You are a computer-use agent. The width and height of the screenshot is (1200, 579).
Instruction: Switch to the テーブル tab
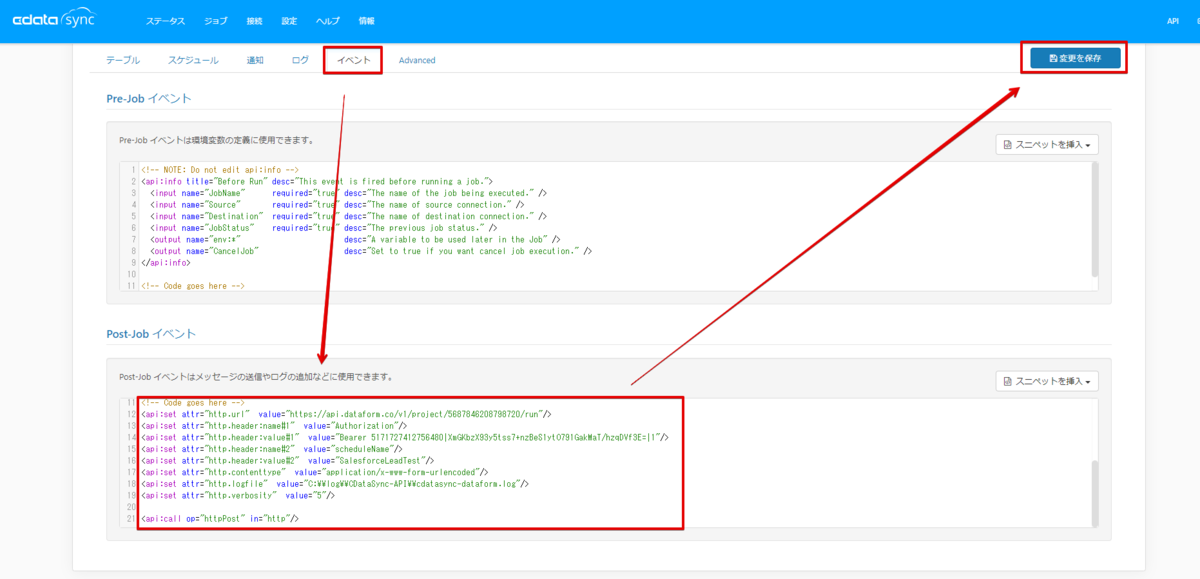[123, 60]
